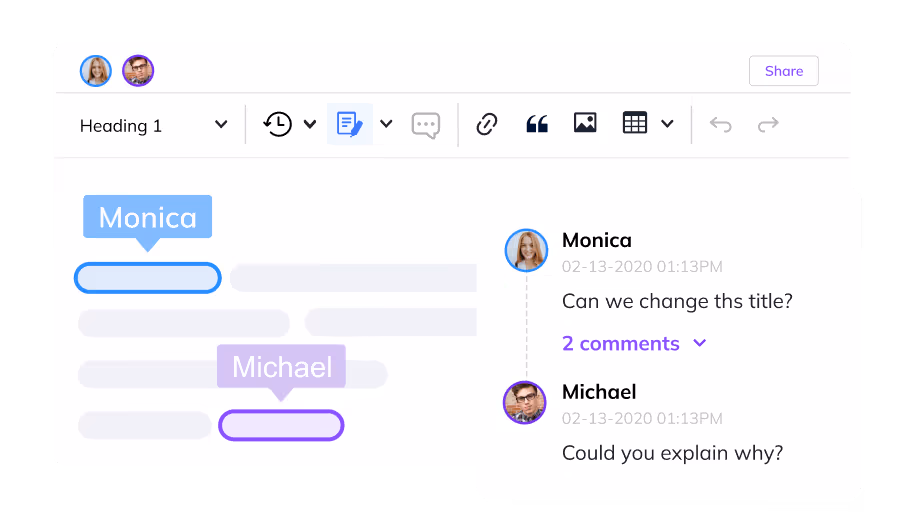Expand the version history dropdown arrow
Image resolution: width=904 pixels, height=512 pixels.
tap(310, 124)
